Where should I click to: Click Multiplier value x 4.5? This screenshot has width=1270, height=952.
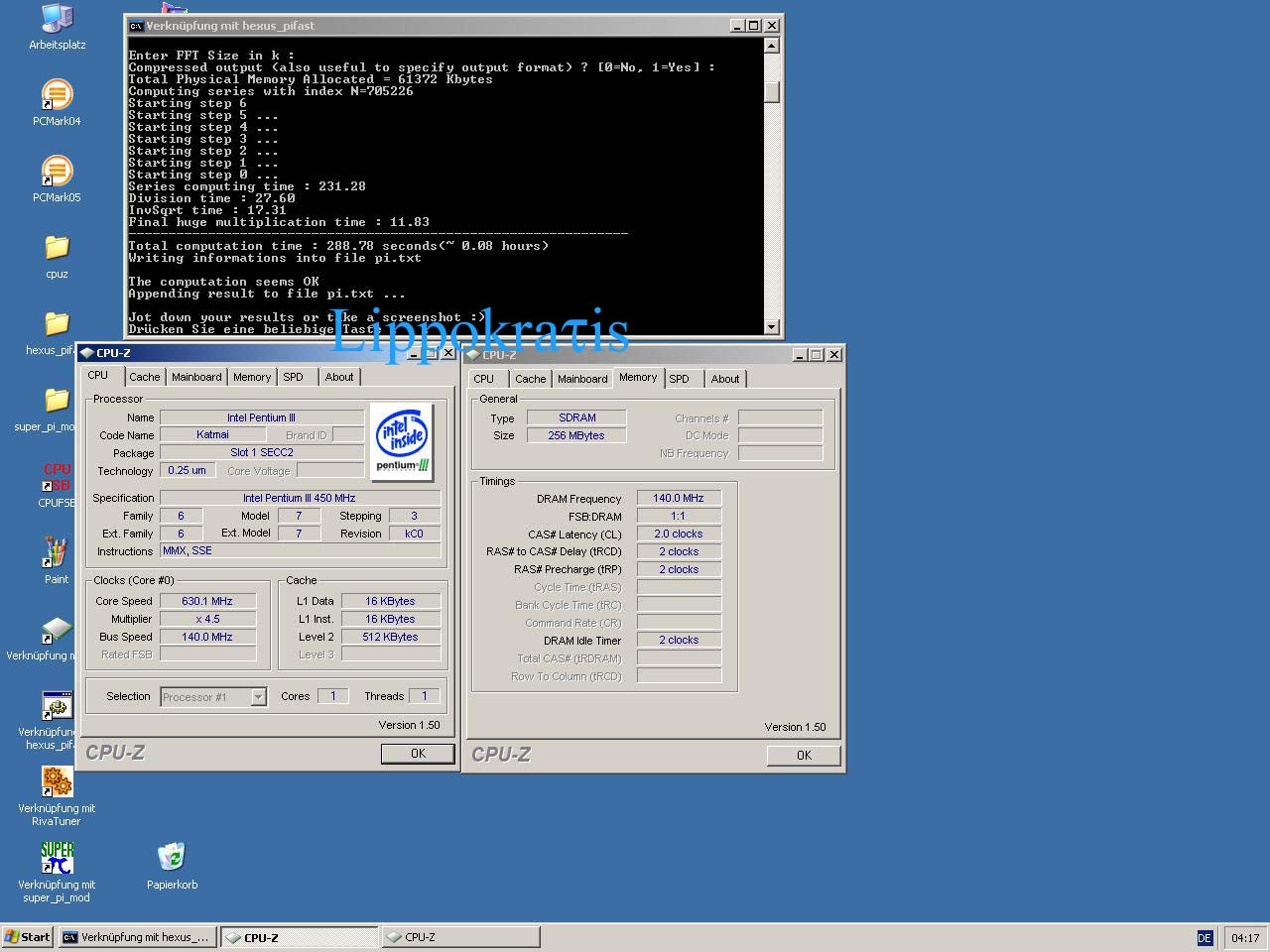click(207, 619)
